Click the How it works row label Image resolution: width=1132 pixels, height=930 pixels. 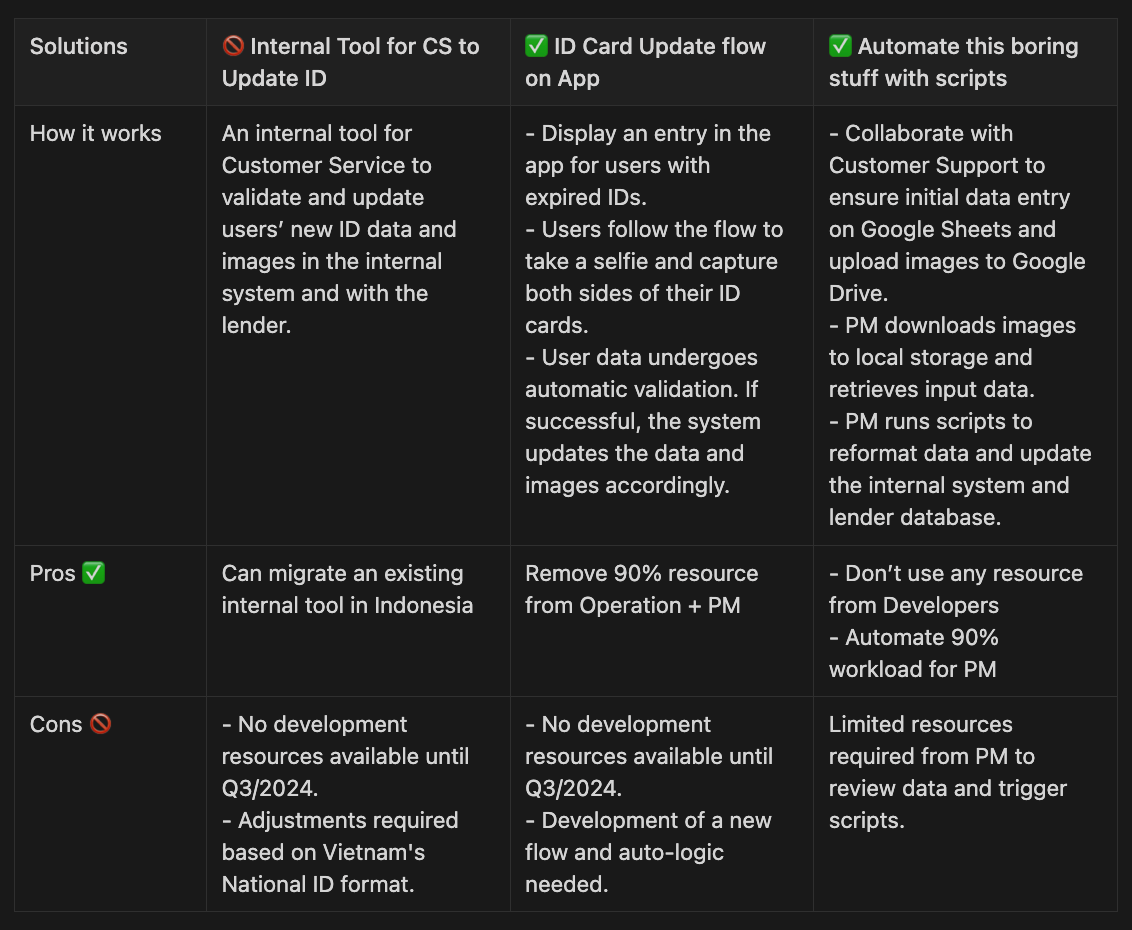[95, 134]
